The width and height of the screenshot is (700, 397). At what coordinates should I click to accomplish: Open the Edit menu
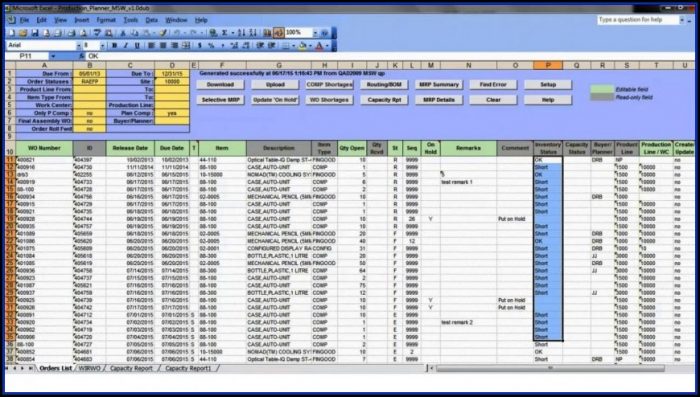pyautogui.click(x=42, y=20)
